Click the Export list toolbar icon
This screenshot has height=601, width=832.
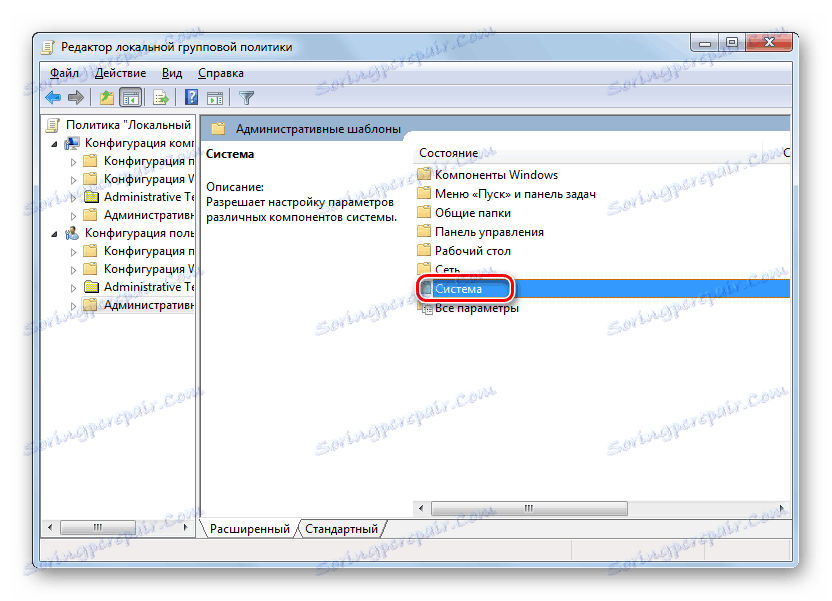pyautogui.click(x=160, y=98)
